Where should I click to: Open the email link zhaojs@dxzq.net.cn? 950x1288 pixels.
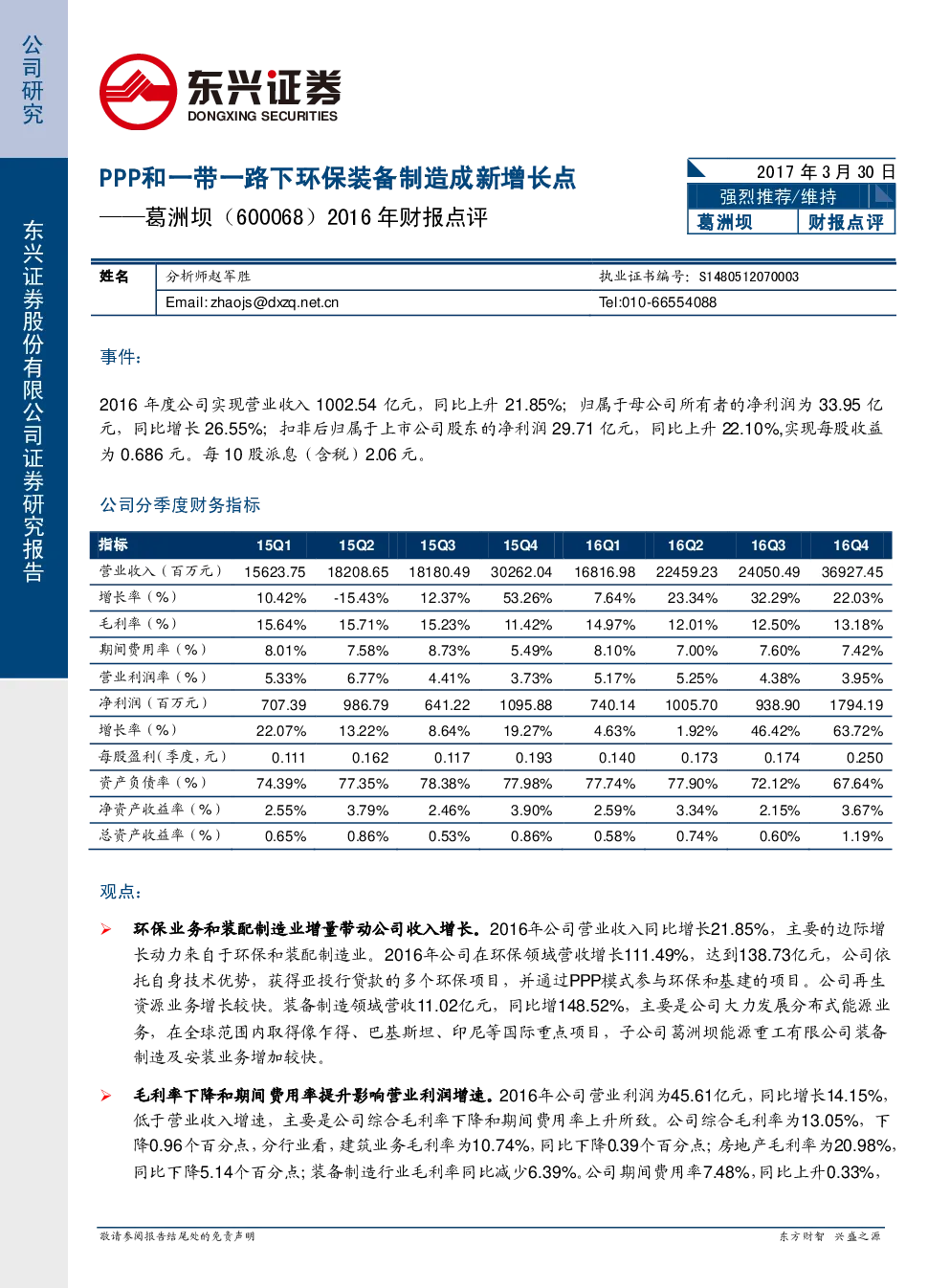click(275, 302)
